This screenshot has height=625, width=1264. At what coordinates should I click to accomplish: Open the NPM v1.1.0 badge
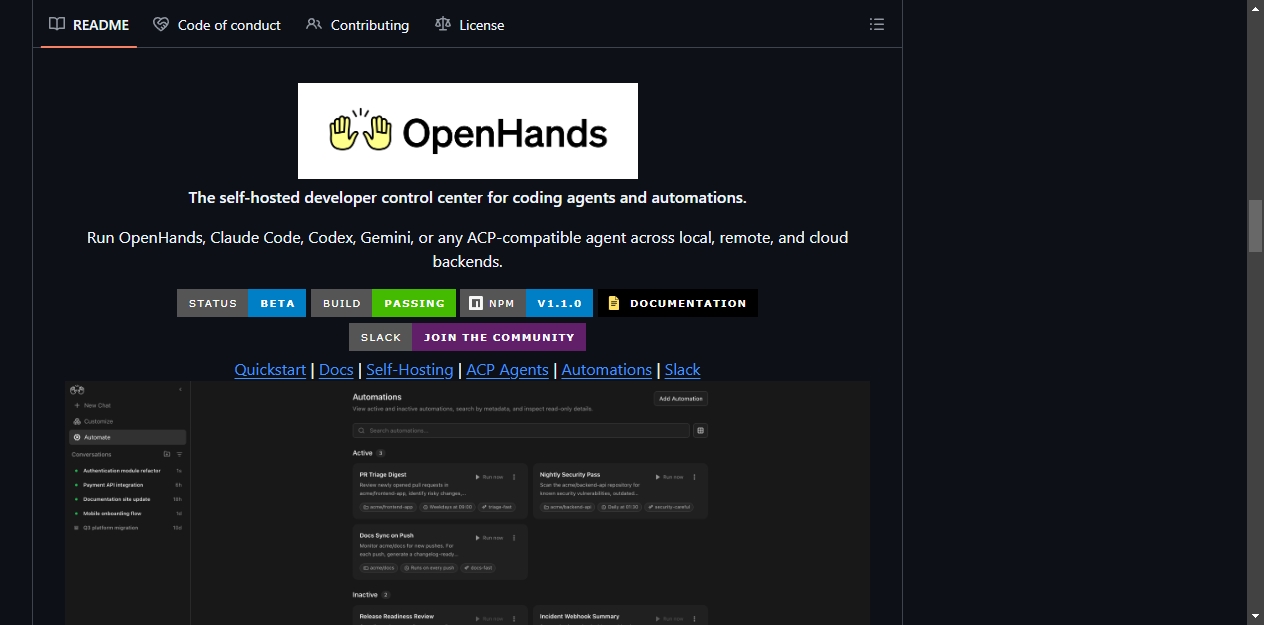click(526, 303)
